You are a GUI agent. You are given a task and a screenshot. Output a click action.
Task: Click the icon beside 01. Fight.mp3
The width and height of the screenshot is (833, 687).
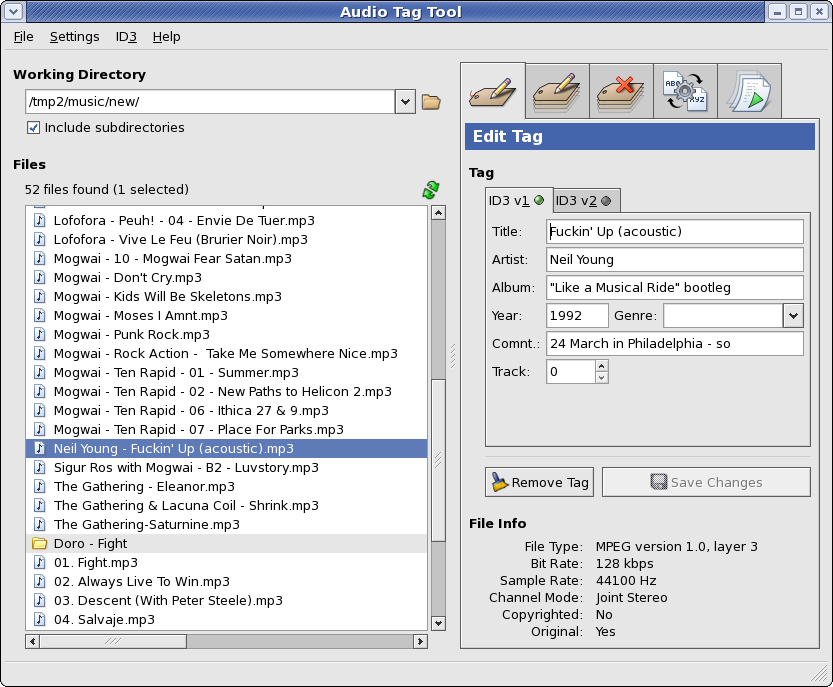pos(39,562)
